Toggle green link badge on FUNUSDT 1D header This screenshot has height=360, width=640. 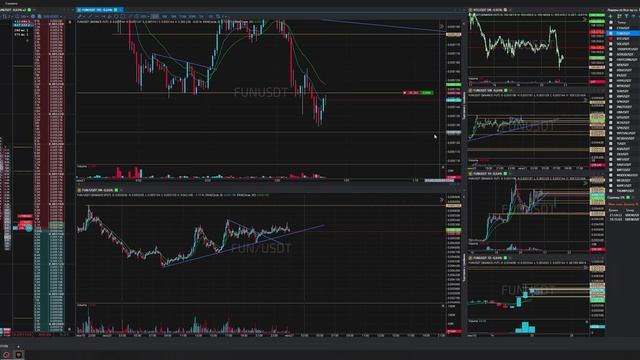506,258
